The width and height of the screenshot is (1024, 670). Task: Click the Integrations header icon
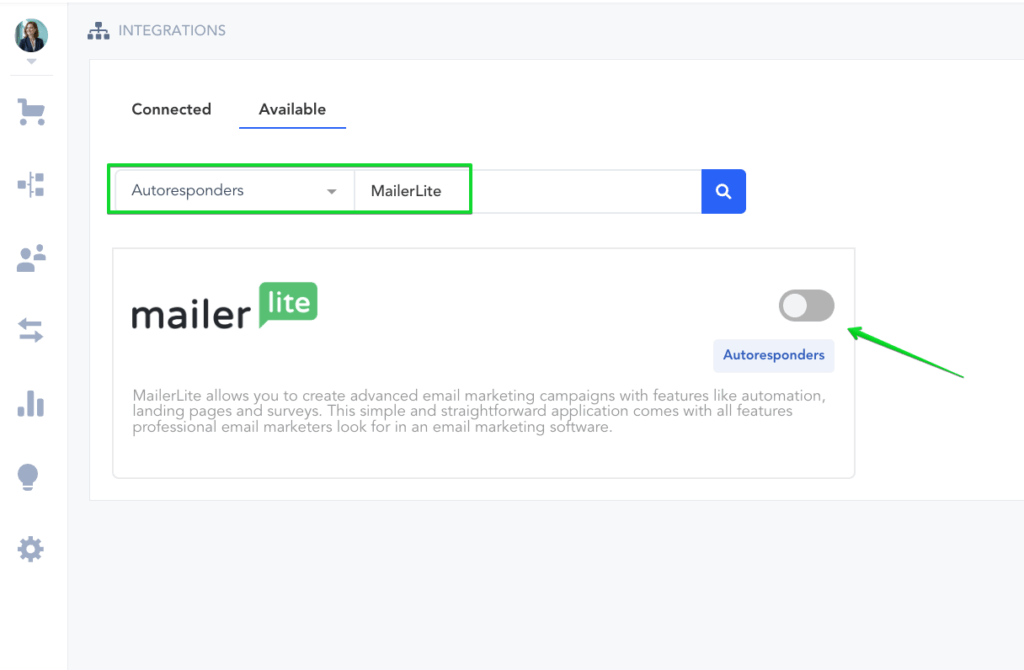(98, 30)
